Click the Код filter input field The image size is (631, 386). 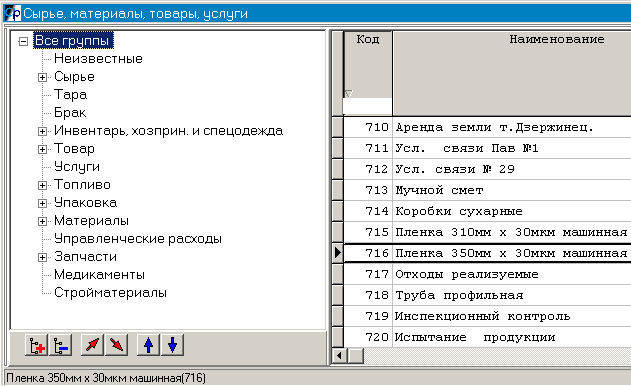[x=367, y=107]
